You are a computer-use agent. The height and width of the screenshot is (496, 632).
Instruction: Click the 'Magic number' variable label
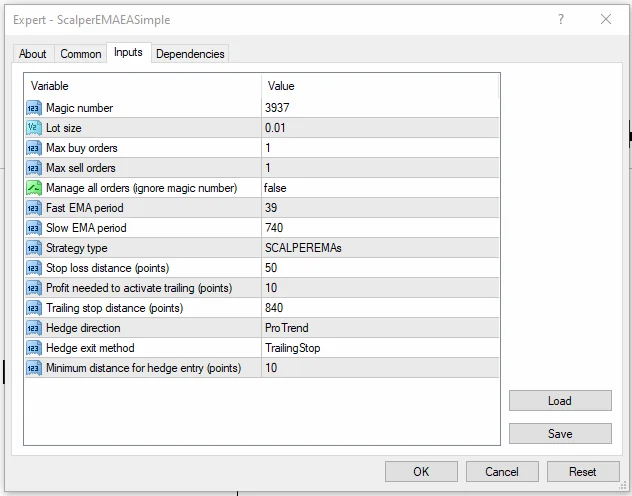[x=79, y=108]
